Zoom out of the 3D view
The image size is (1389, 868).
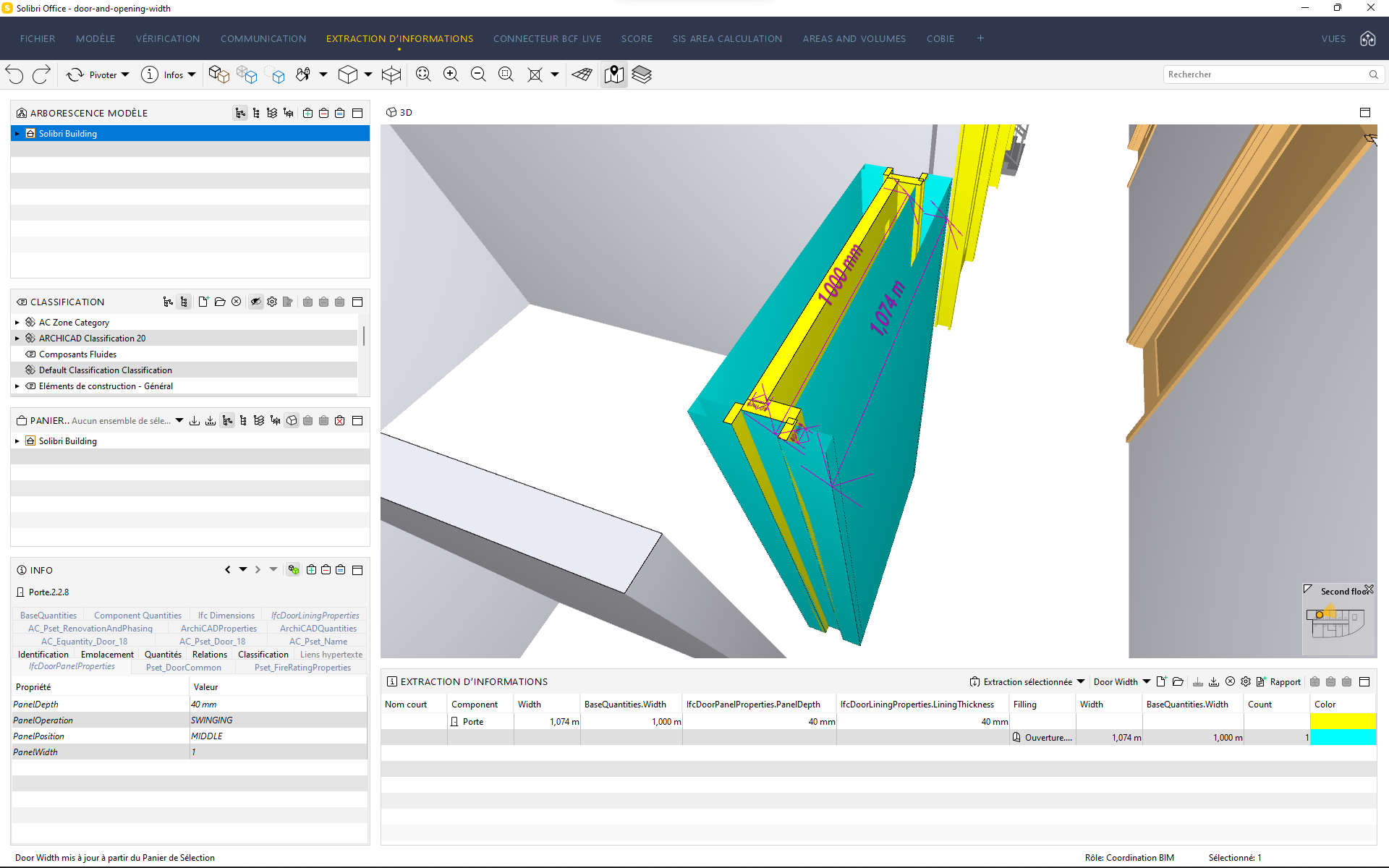coord(478,75)
